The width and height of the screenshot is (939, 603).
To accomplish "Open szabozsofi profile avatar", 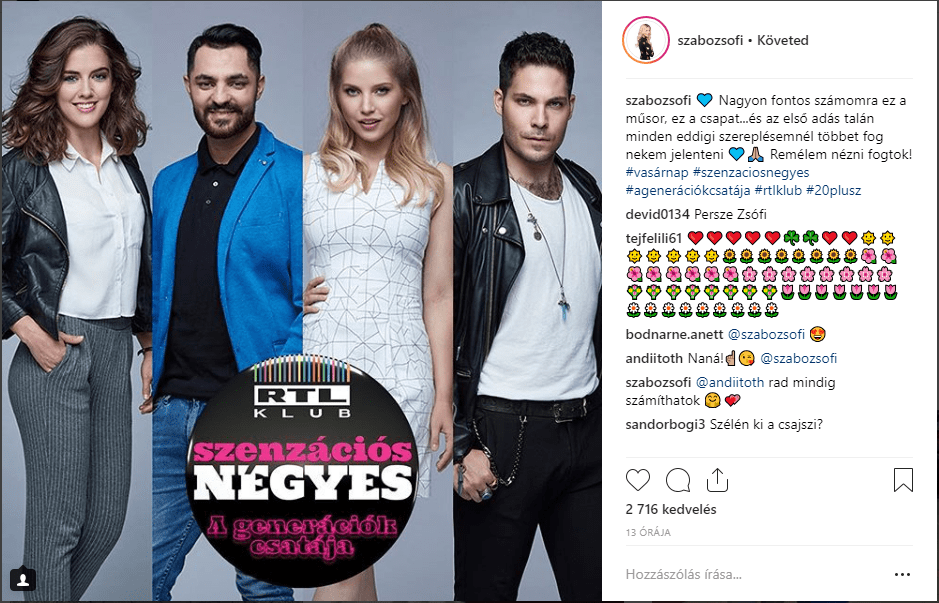I will pyautogui.click(x=646, y=40).
